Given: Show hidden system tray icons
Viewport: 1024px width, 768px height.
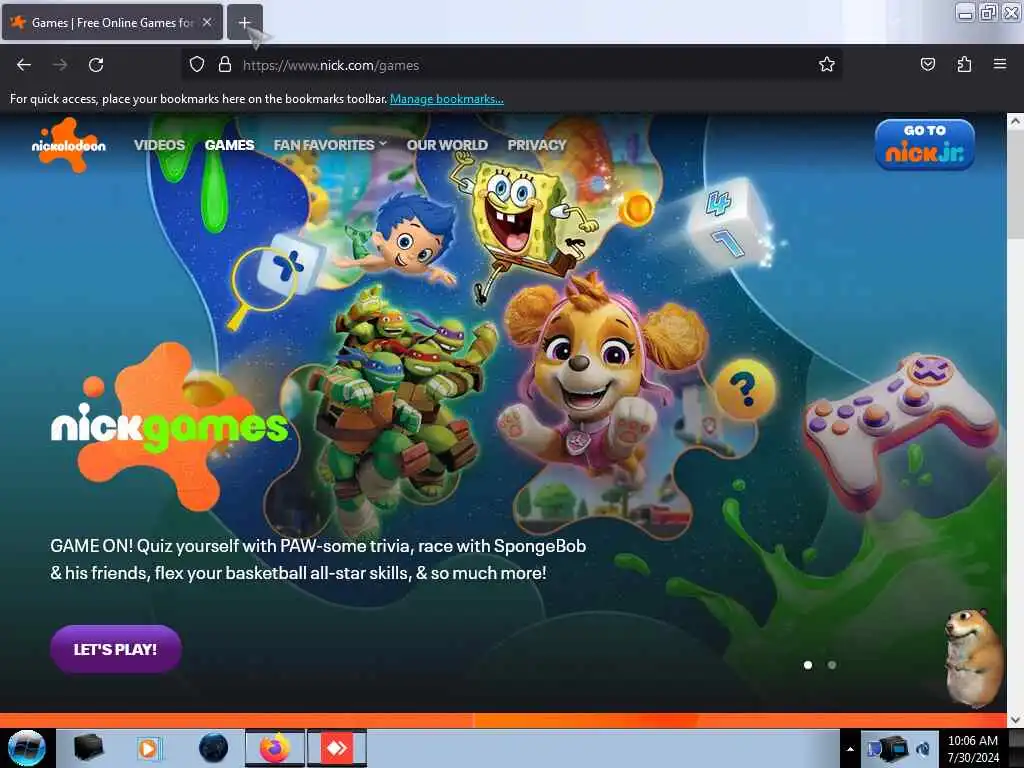Looking at the screenshot, I should click(x=850, y=748).
